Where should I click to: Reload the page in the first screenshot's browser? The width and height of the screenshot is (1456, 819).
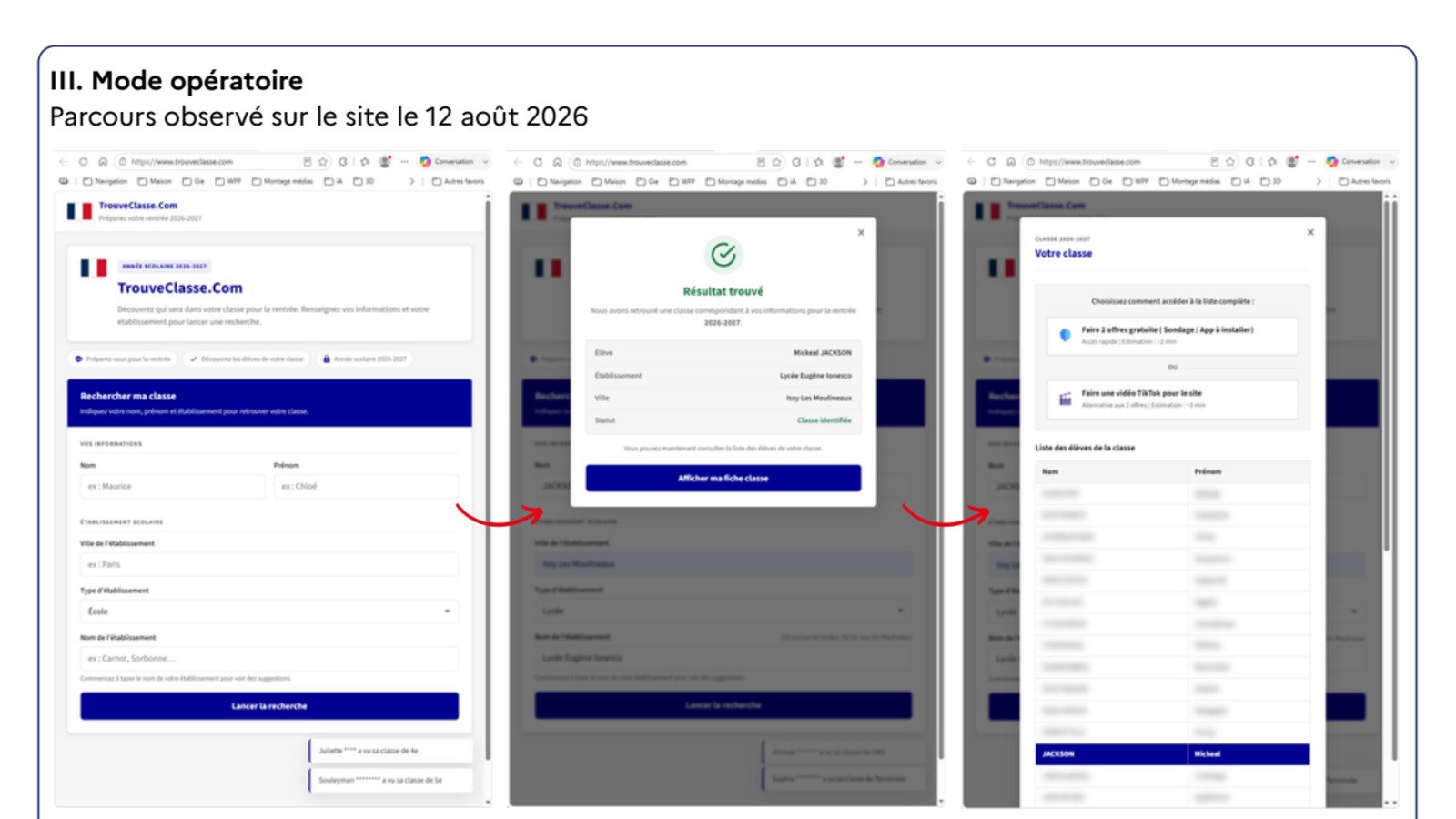(x=83, y=162)
